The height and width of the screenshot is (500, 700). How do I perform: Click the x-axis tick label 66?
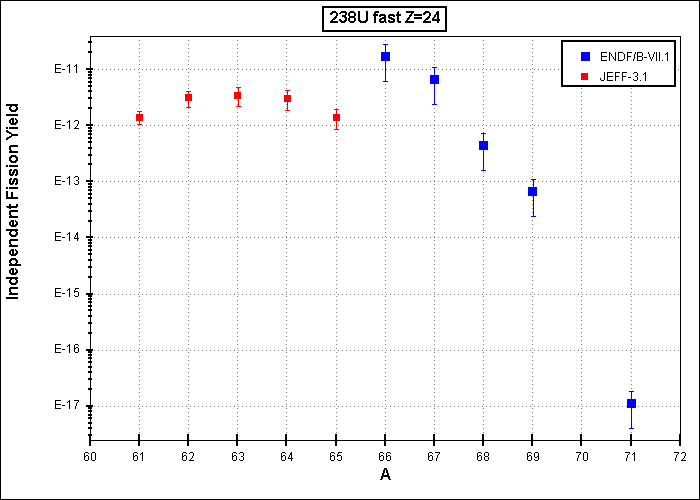coord(385,457)
